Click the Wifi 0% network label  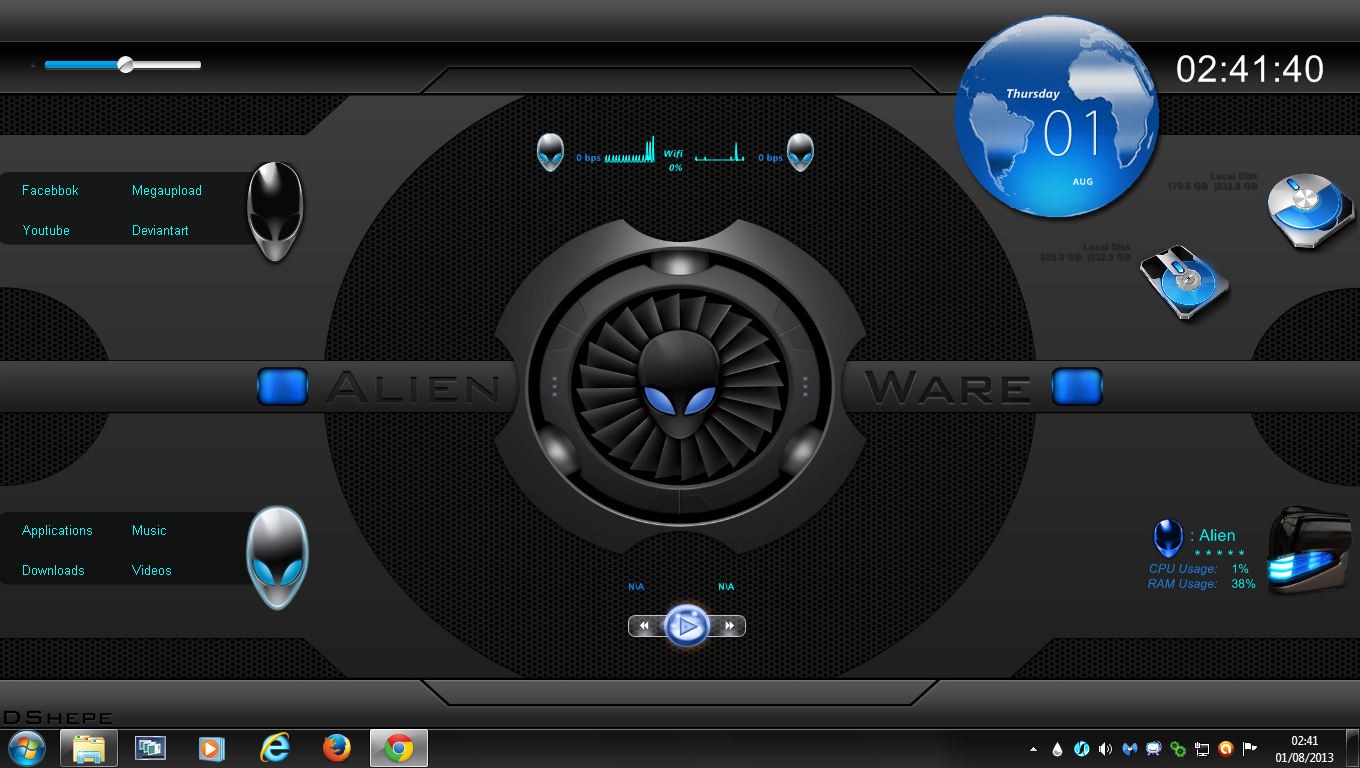tap(675, 160)
